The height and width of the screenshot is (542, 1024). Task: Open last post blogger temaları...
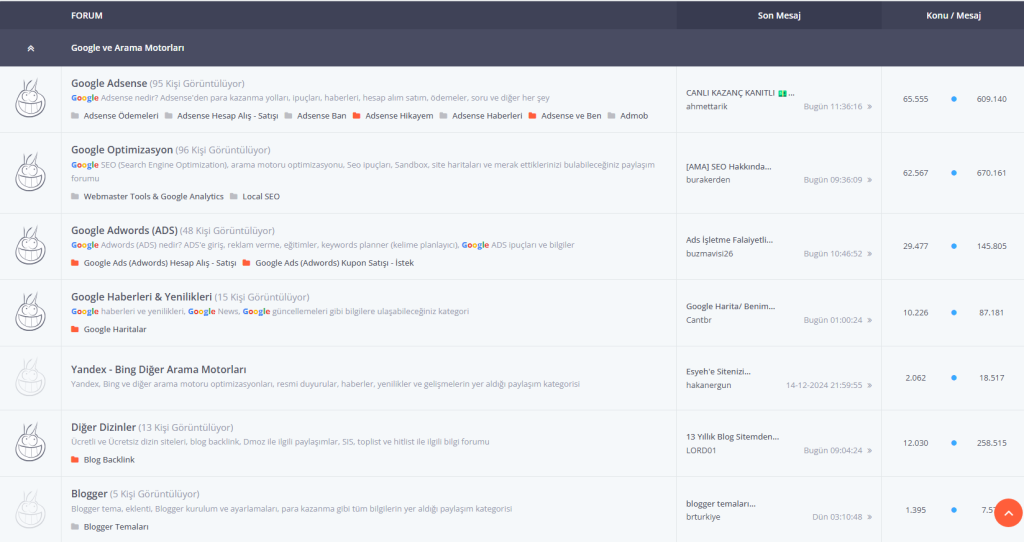(720, 503)
